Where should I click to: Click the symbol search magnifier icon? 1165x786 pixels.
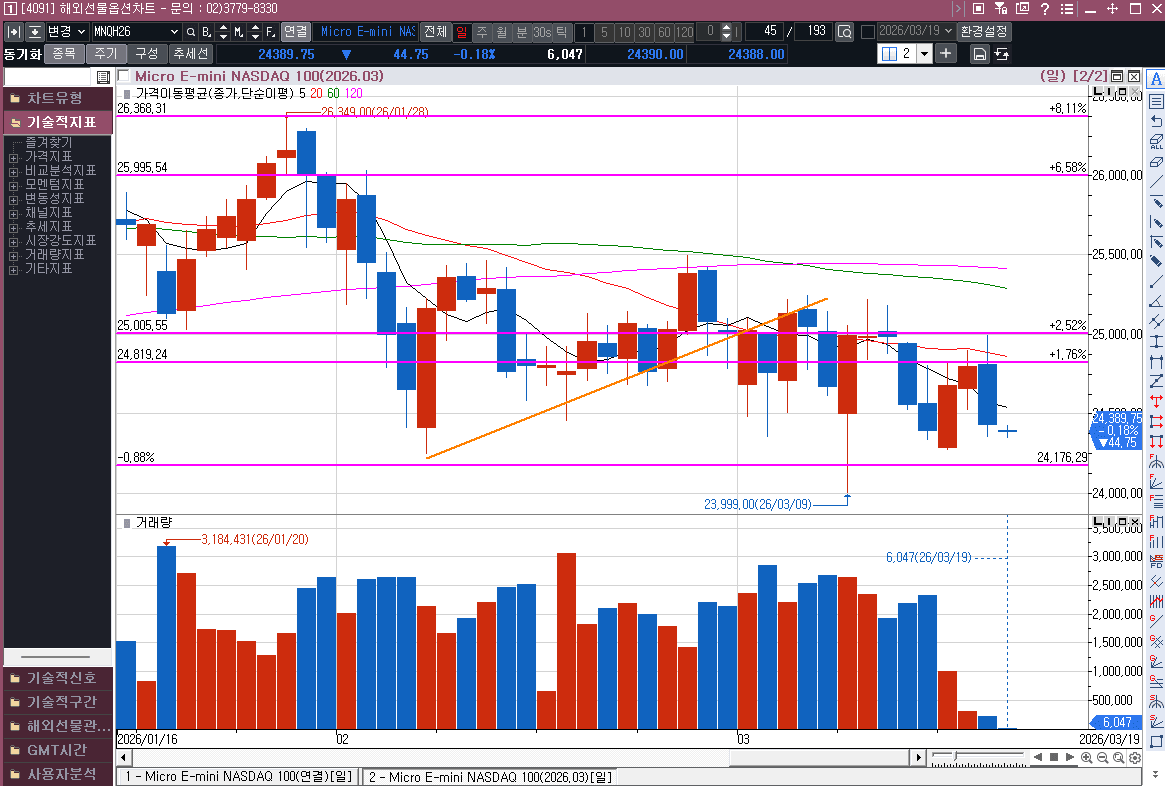190,32
